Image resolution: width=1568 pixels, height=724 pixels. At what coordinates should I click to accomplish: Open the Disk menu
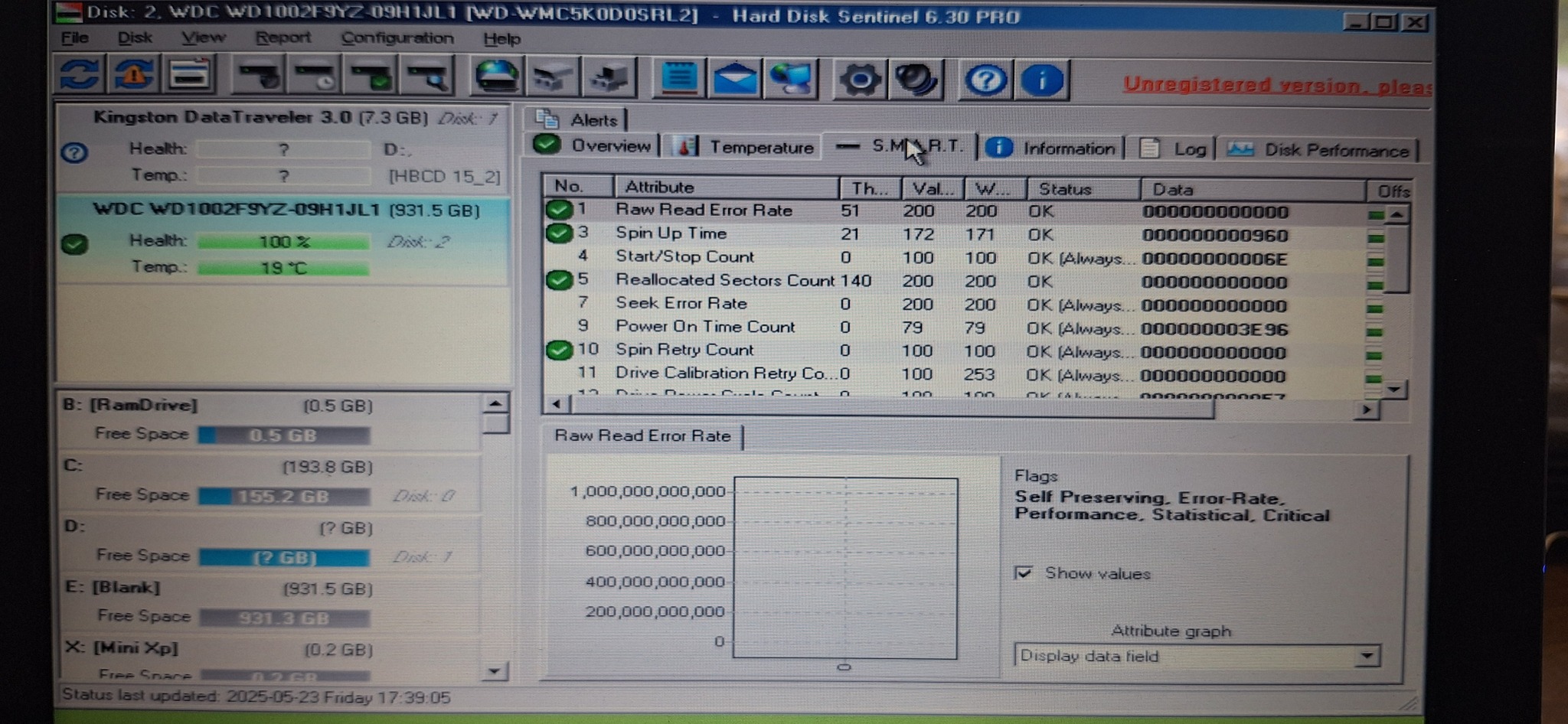pyautogui.click(x=135, y=38)
